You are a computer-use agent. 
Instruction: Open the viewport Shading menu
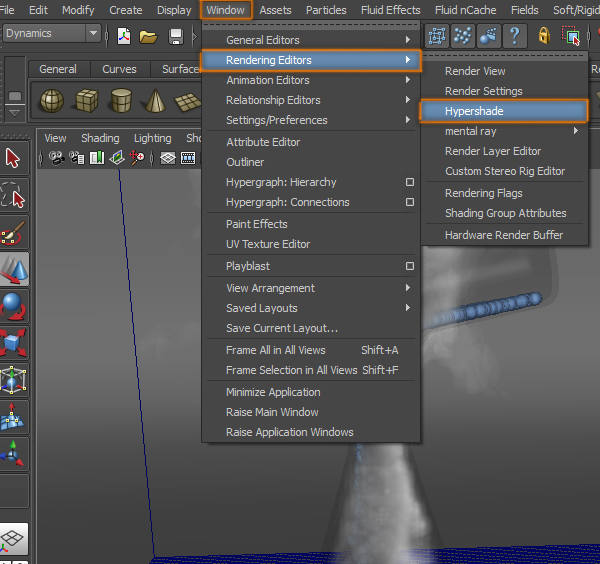pyautogui.click(x=100, y=138)
